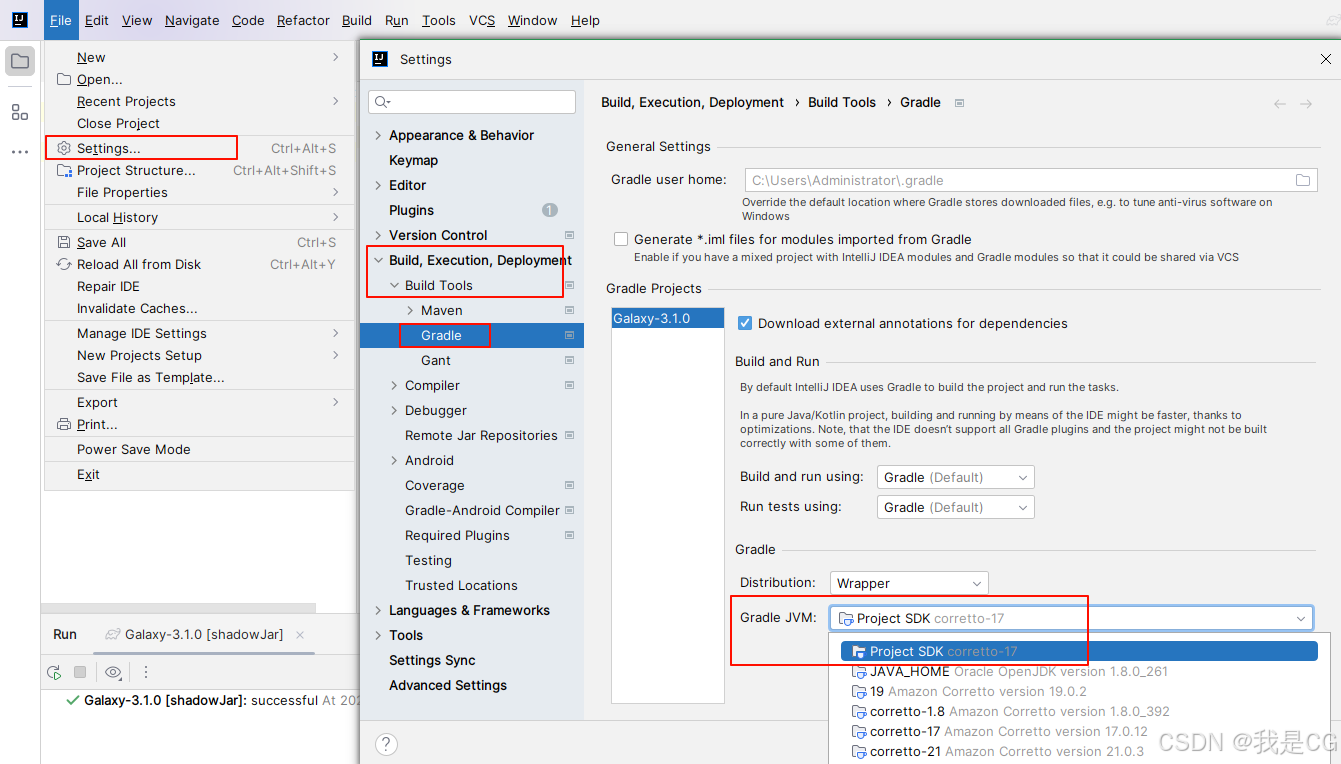Click the Build Tools breadcrumb link
1341x764 pixels.
(x=842, y=102)
